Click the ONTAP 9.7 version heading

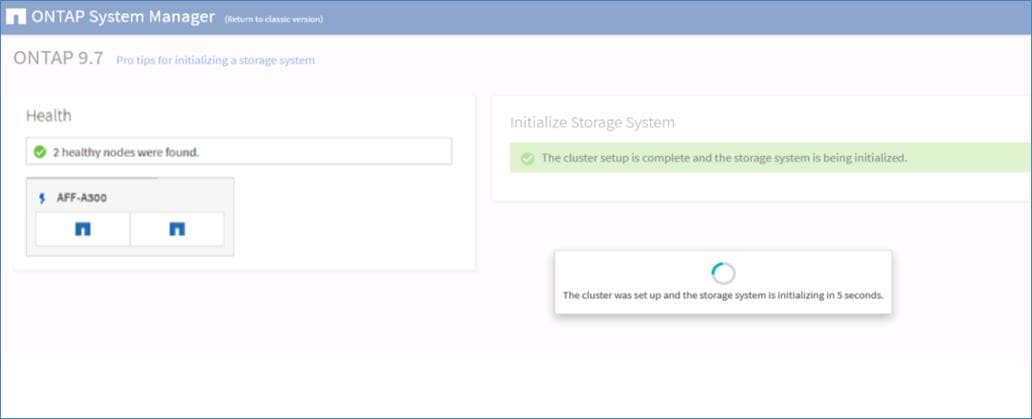point(58,58)
